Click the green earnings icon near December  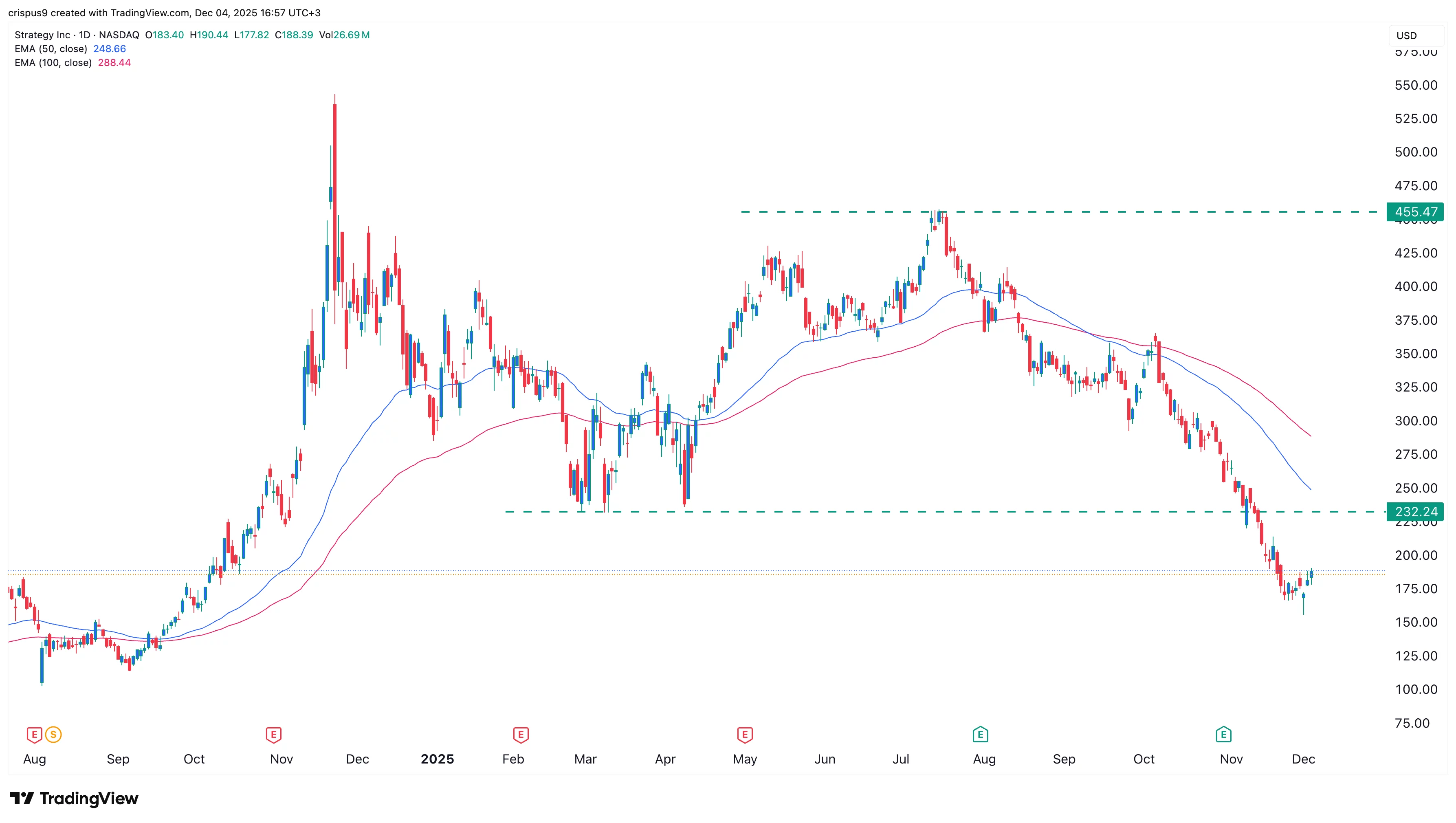tap(1224, 734)
